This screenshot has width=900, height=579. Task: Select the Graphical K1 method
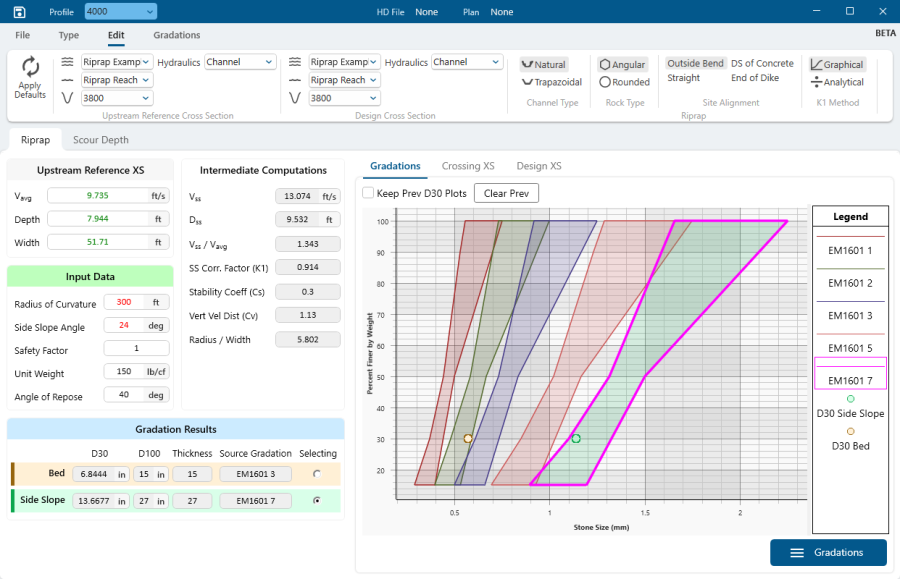837,64
